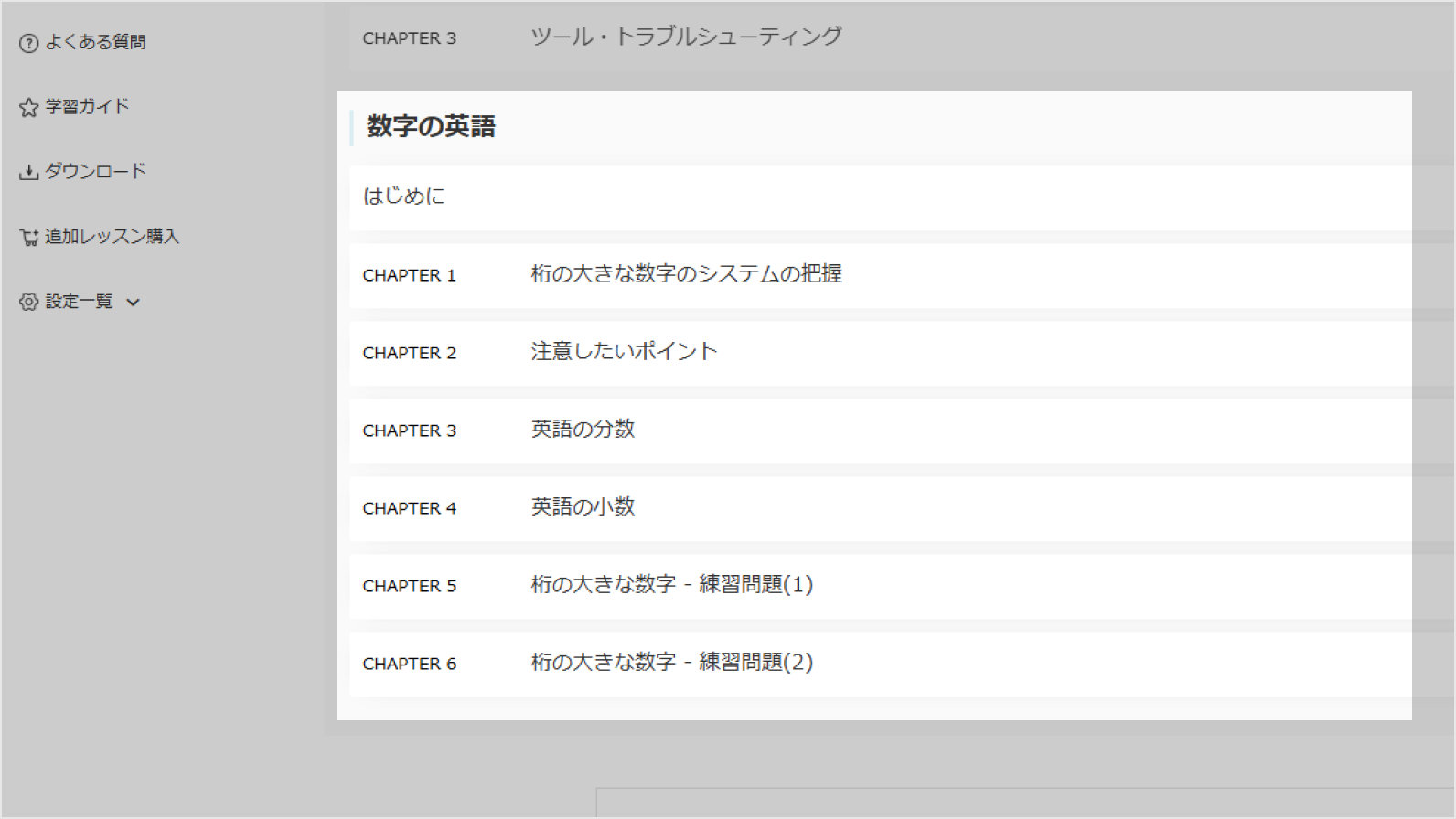Click CHAPTER 3 label beside 英語の分数
The height and width of the screenshot is (819, 1456).
(409, 431)
